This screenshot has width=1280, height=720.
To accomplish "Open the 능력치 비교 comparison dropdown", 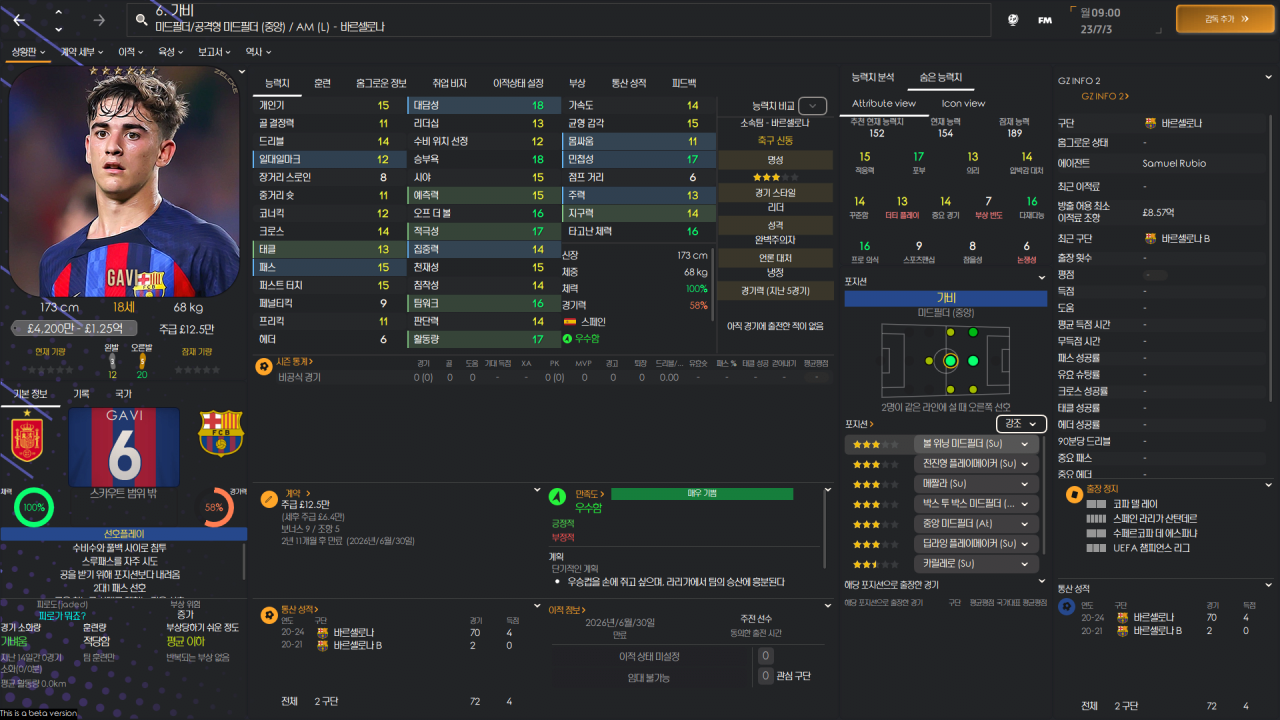I will point(812,106).
